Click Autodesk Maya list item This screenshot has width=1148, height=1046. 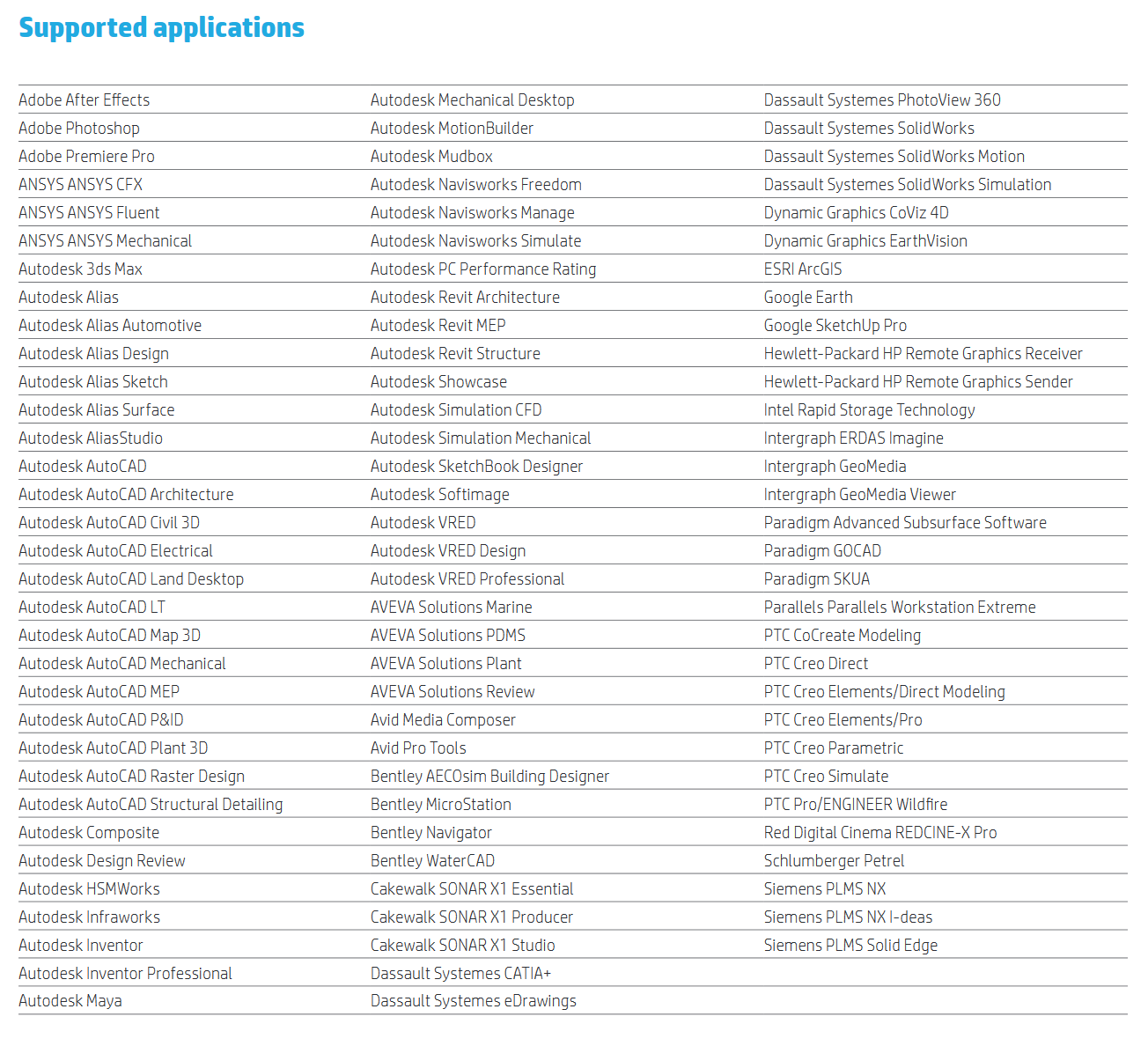pyautogui.click(x=70, y=1001)
